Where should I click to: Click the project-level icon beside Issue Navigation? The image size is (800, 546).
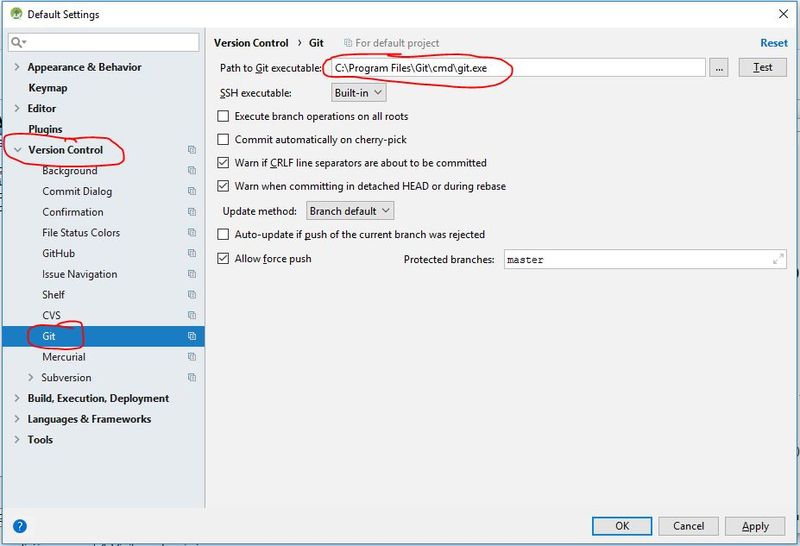click(192, 274)
